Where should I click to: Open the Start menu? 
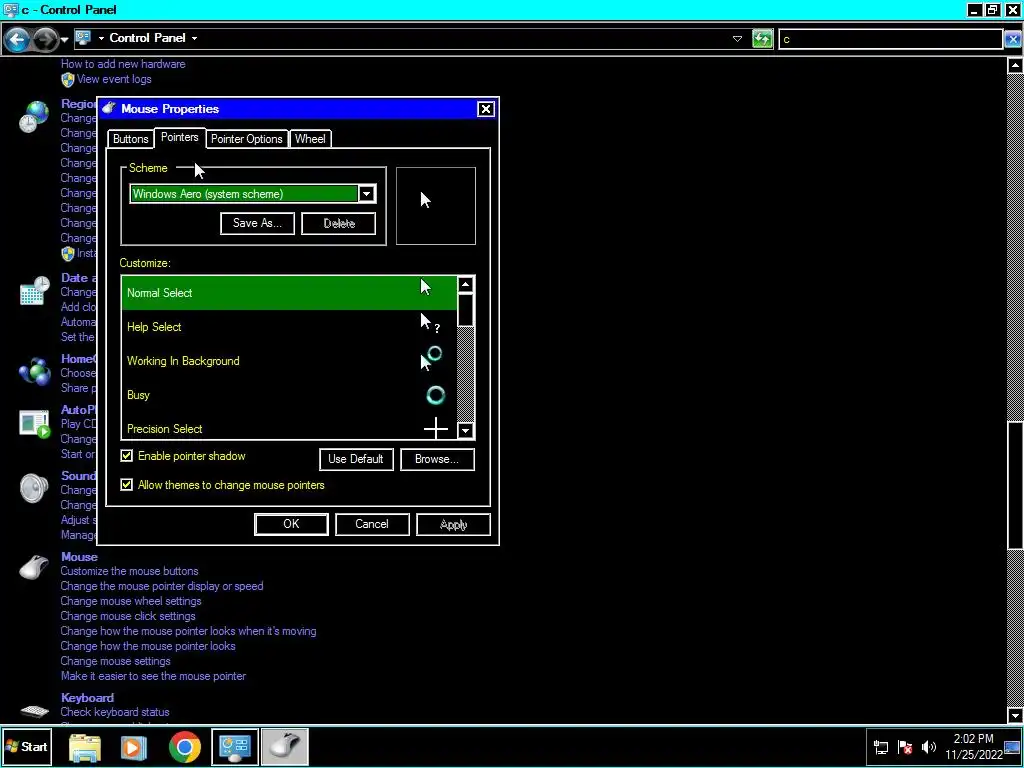pos(26,746)
